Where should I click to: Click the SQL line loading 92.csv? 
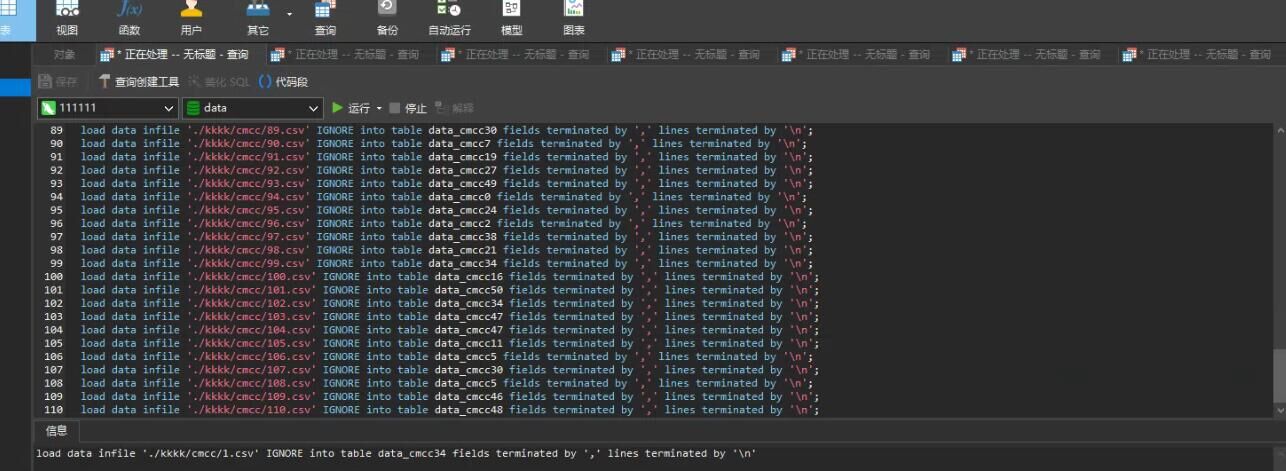(447, 170)
